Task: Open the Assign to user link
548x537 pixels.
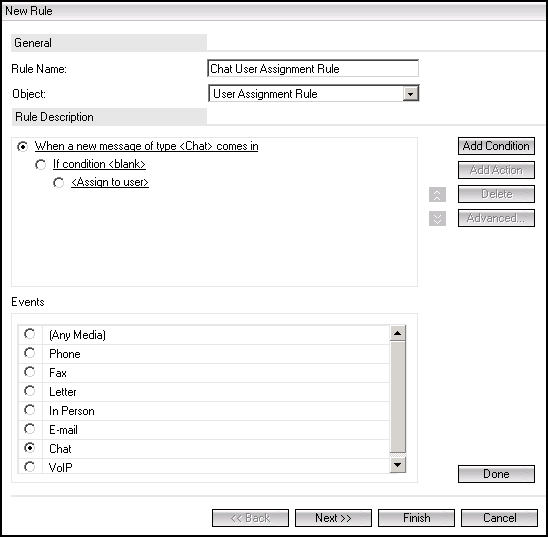Action: pos(110,182)
